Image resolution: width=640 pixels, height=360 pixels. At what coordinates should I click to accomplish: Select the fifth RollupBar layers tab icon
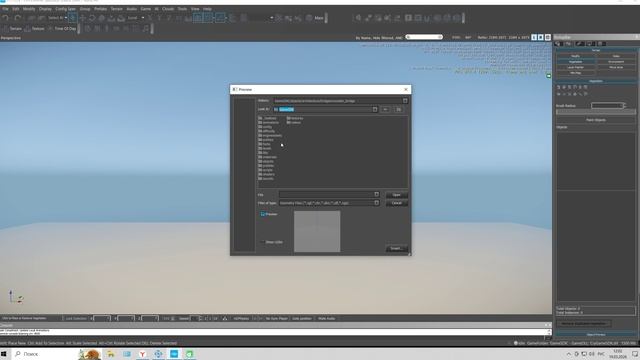(x=601, y=44)
